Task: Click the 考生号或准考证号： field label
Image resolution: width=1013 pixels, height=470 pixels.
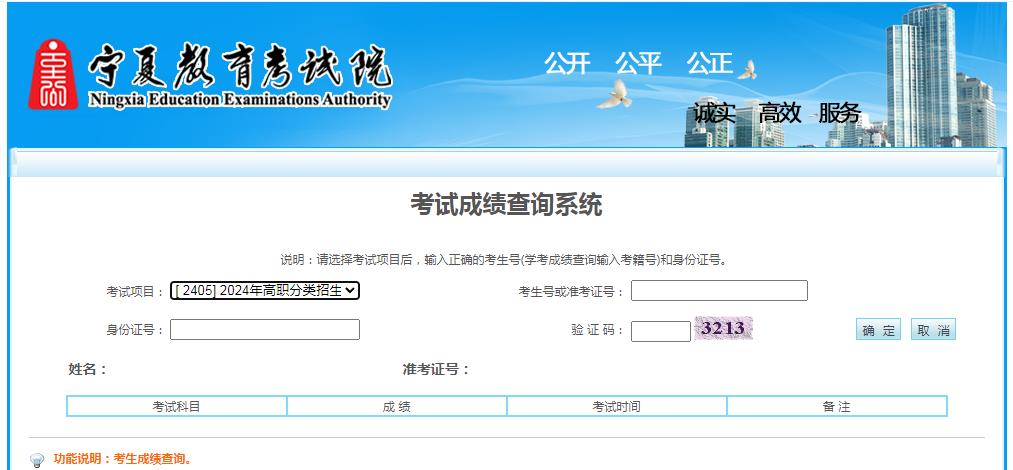Action: pyautogui.click(x=572, y=291)
